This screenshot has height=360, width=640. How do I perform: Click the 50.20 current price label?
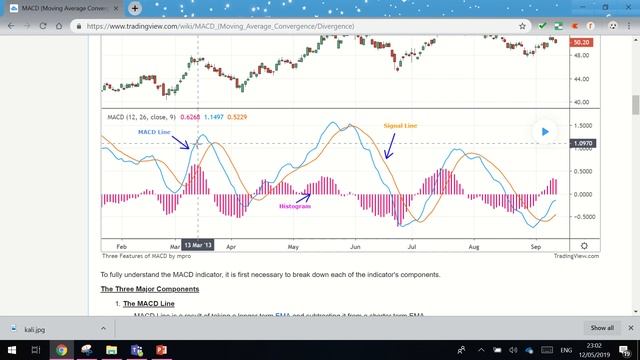coord(581,42)
